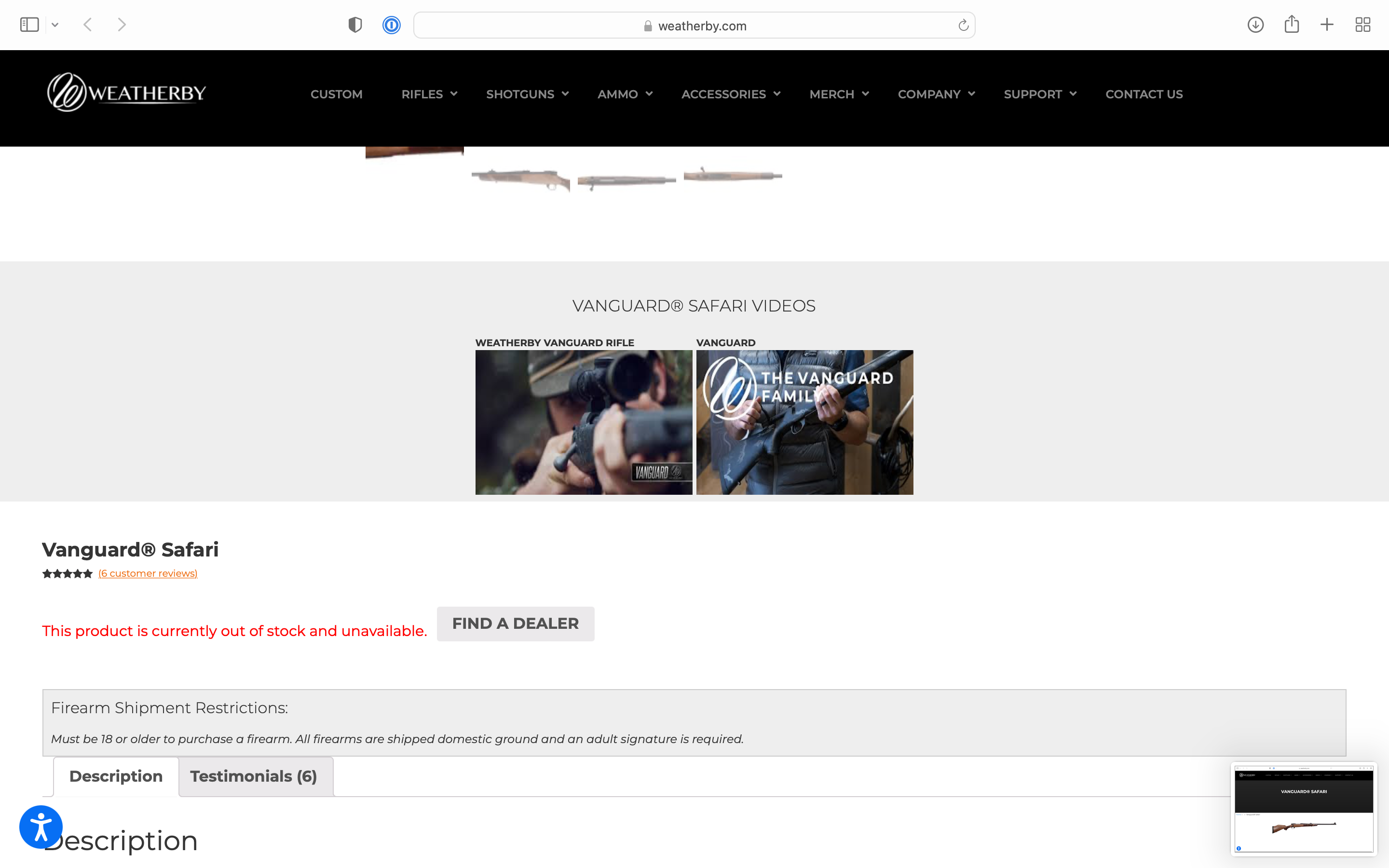Click the five-star rating
This screenshot has height=868, width=1389.
pyautogui.click(x=67, y=573)
